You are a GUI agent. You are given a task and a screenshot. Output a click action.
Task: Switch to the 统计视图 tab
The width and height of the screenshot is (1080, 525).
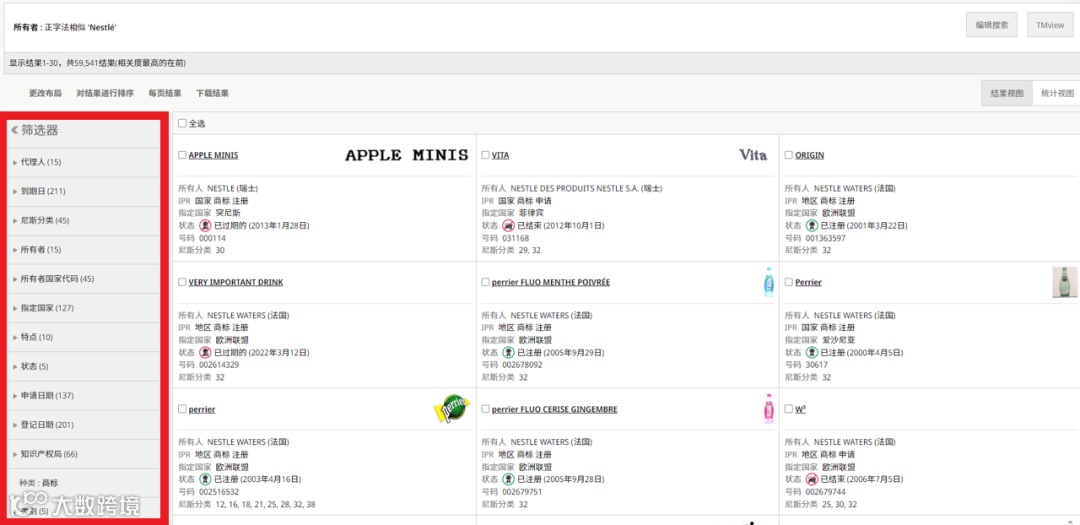pyautogui.click(x=1057, y=93)
